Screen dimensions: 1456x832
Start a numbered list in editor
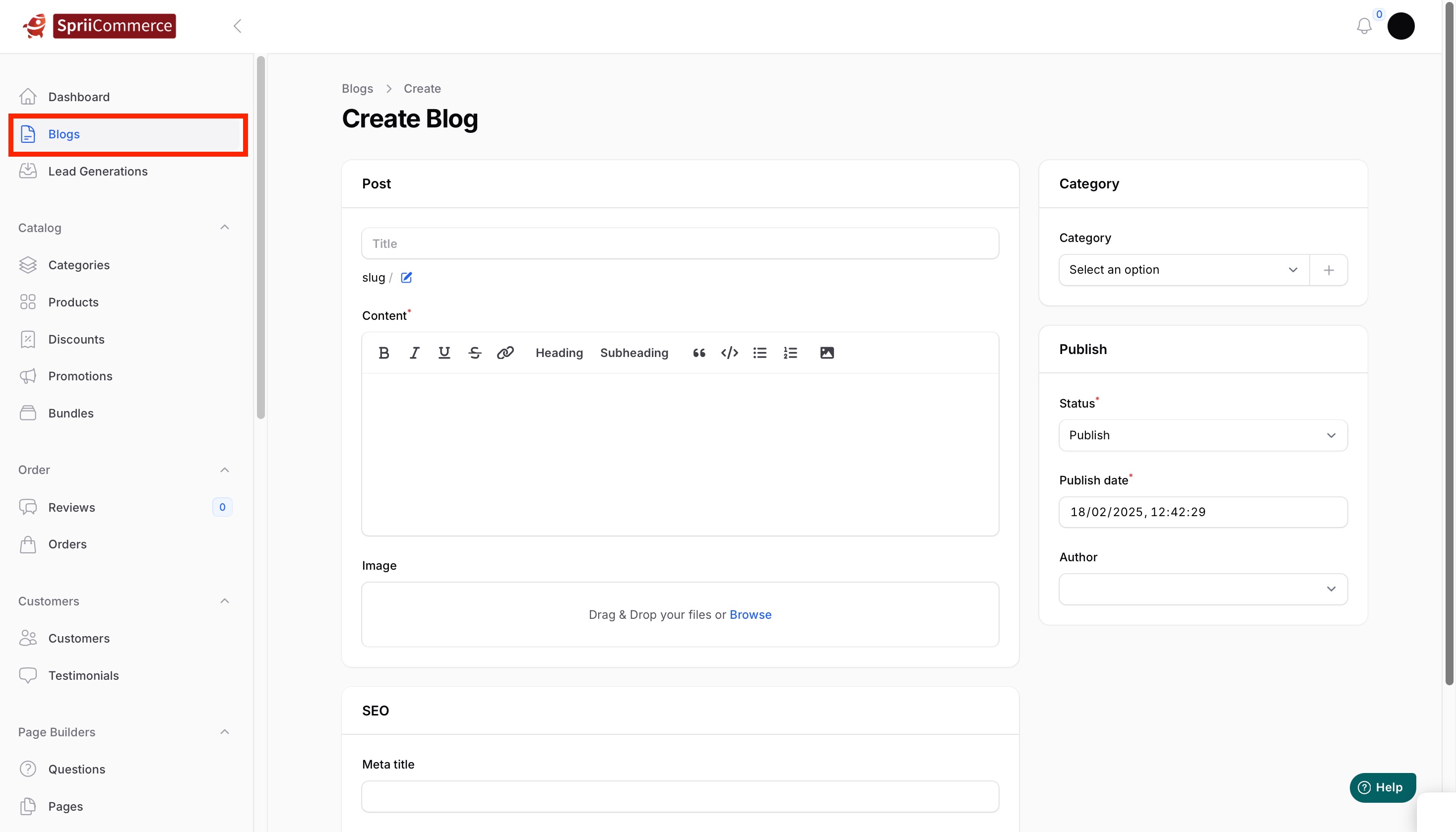click(x=790, y=353)
